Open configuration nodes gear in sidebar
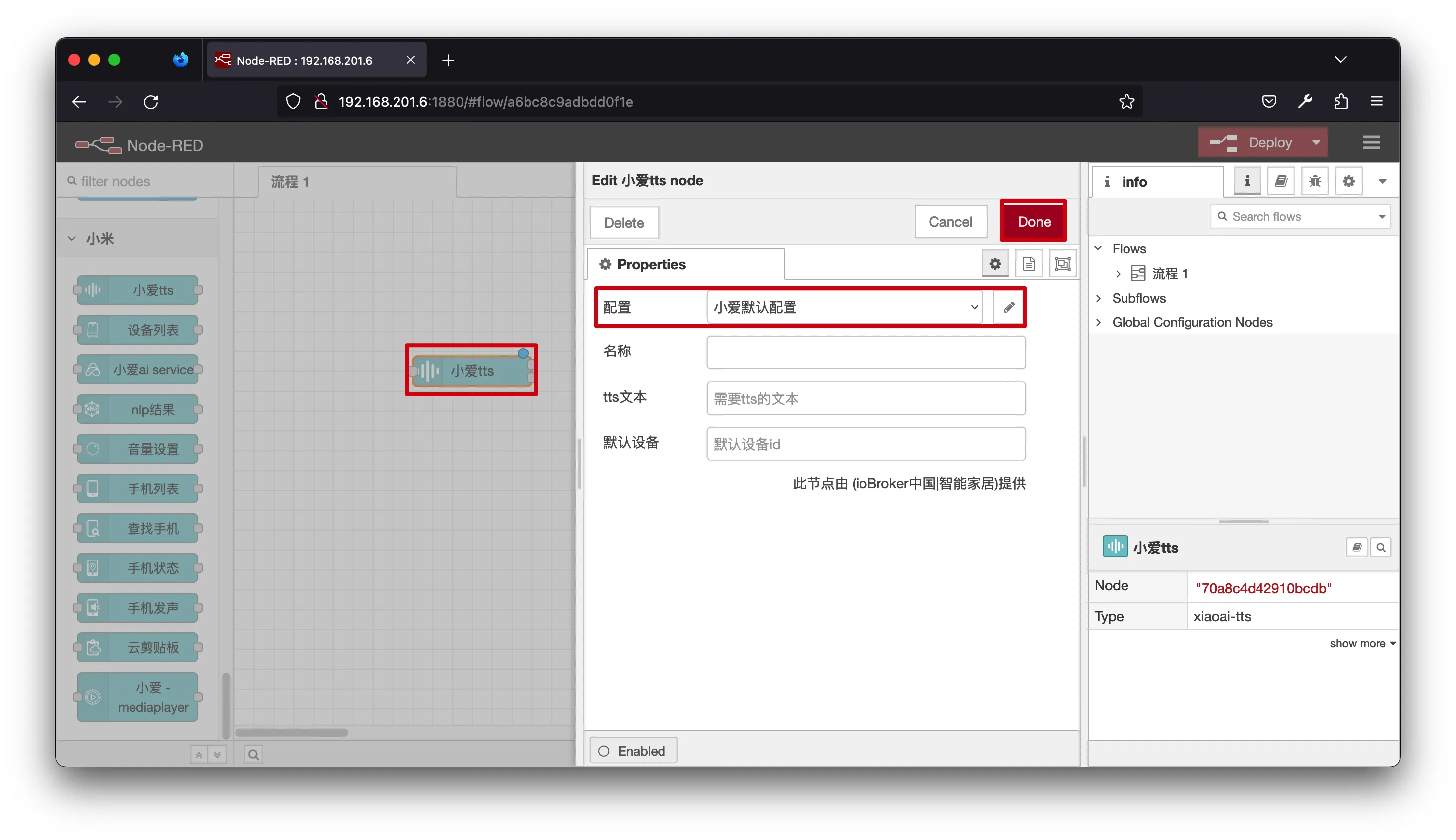The height and width of the screenshot is (840, 1456). [x=1348, y=181]
